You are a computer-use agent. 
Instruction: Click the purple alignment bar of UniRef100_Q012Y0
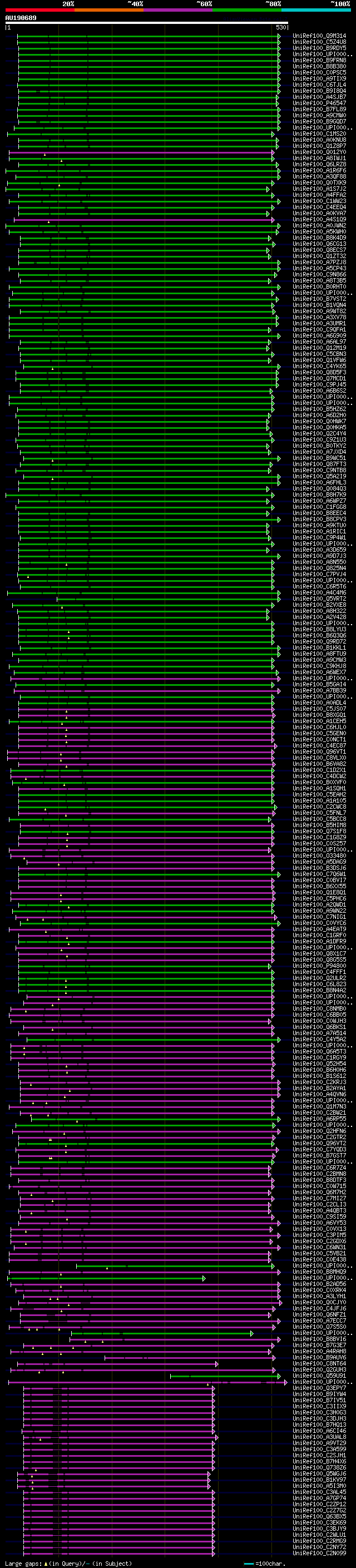(x=142, y=152)
